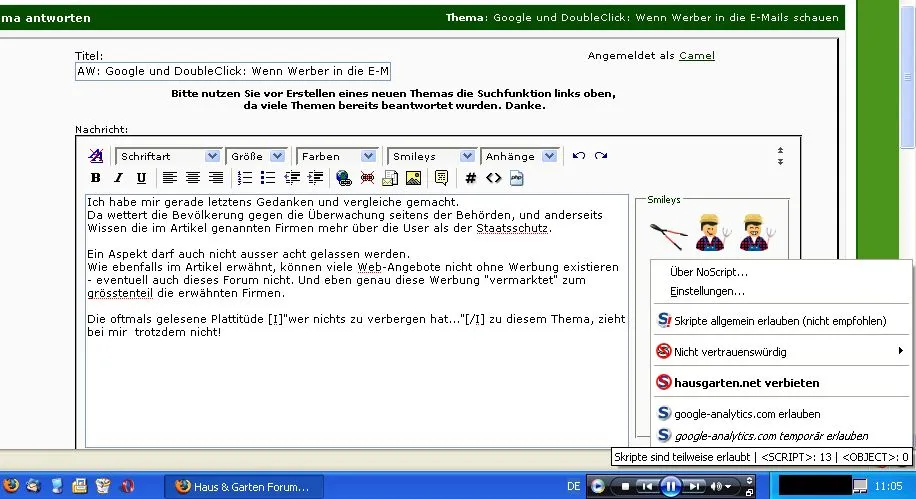Insert an ordered numbered list

click(245, 178)
